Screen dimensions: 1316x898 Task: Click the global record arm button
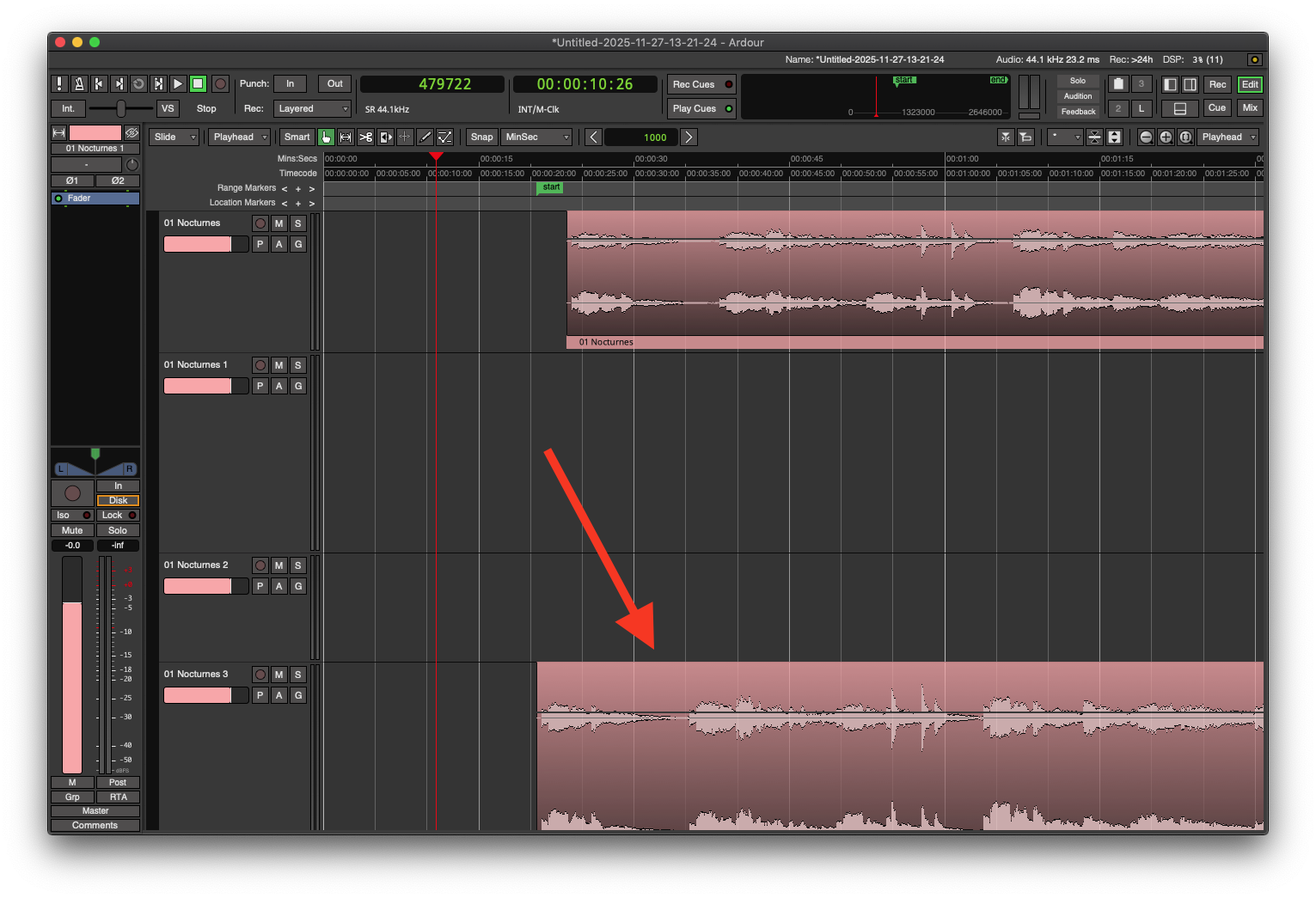click(221, 84)
